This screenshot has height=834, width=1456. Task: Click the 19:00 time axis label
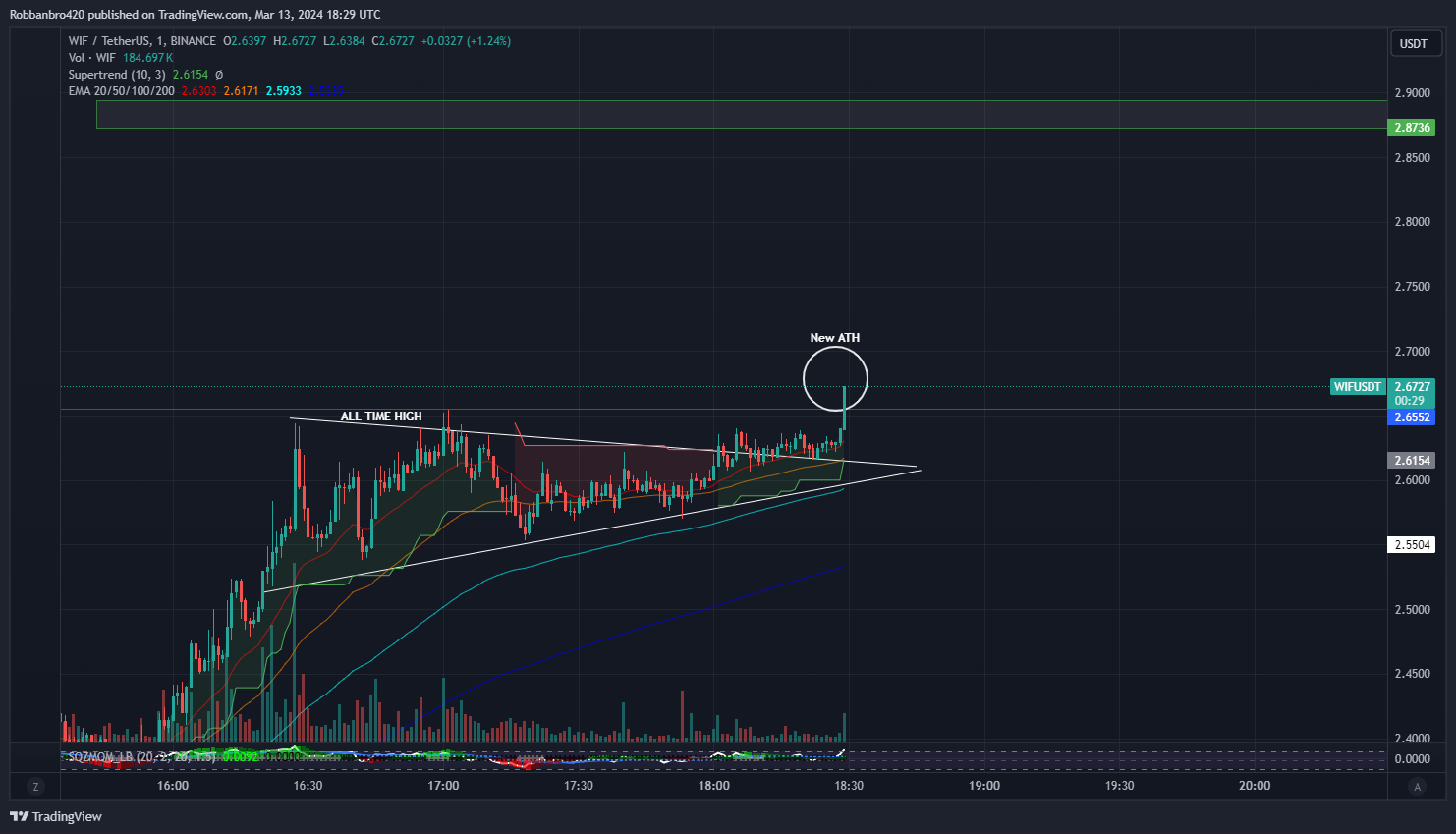(984, 786)
